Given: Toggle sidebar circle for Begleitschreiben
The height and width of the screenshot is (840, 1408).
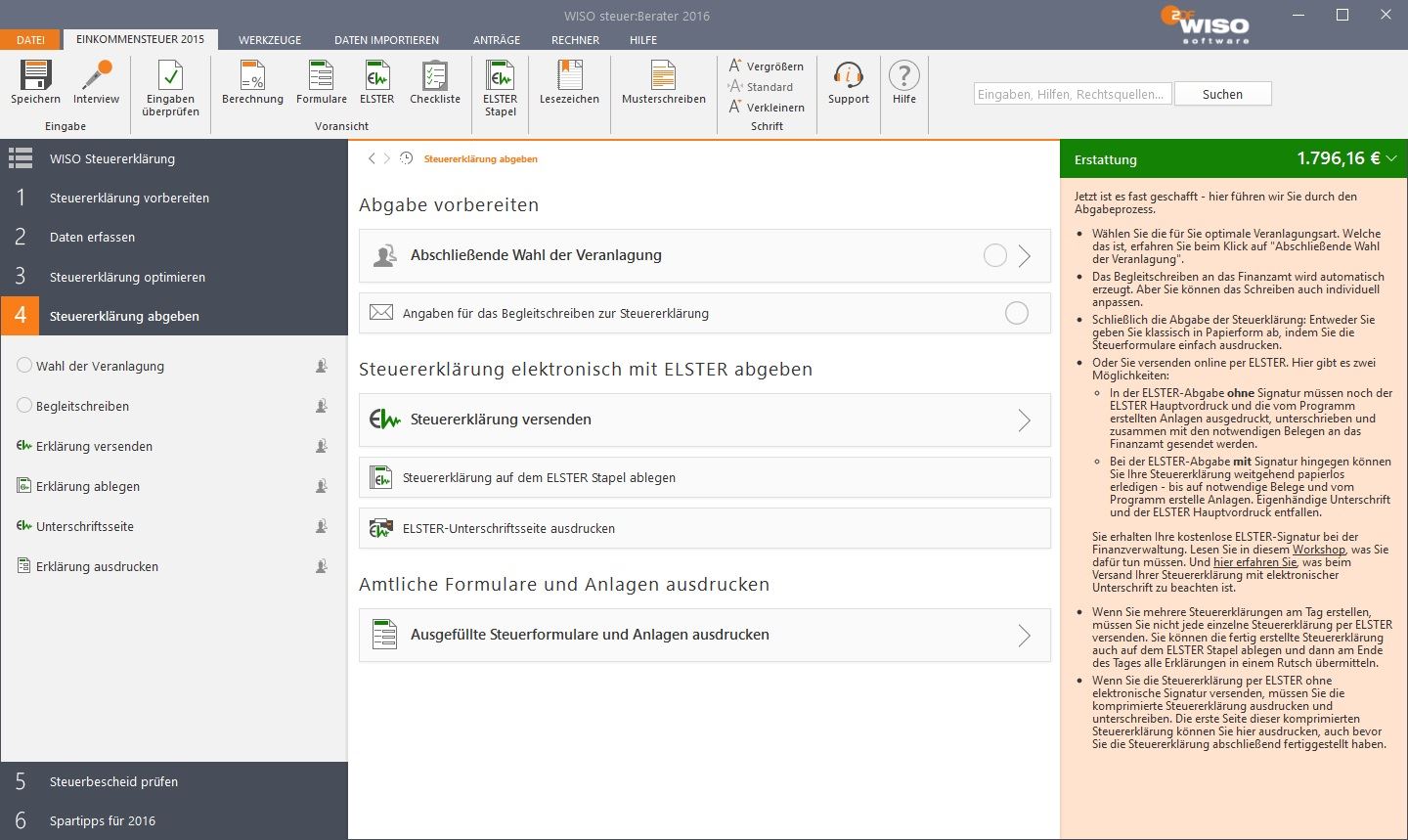Looking at the screenshot, I should [x=24, y=405].
